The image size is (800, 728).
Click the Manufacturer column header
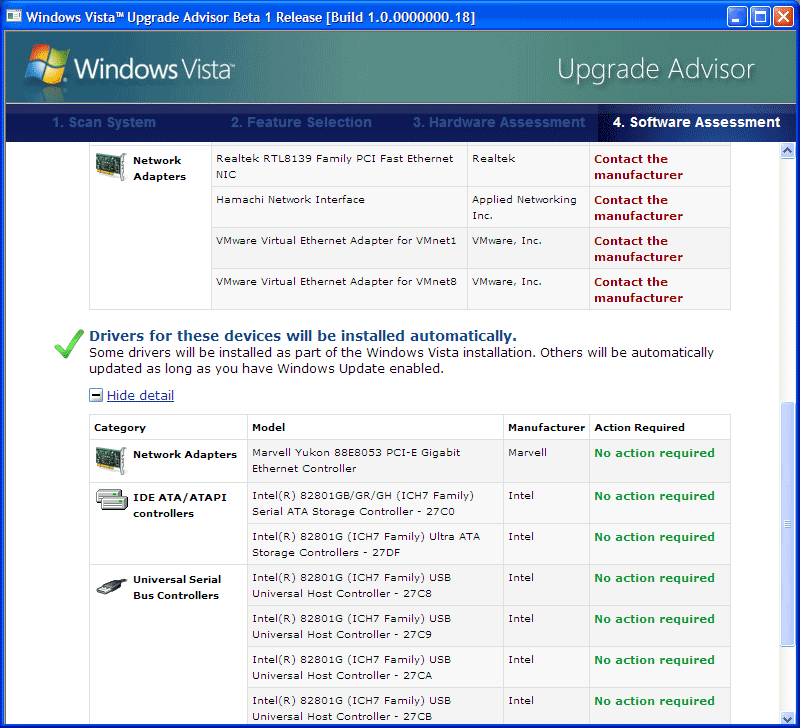tap(546, 428)
